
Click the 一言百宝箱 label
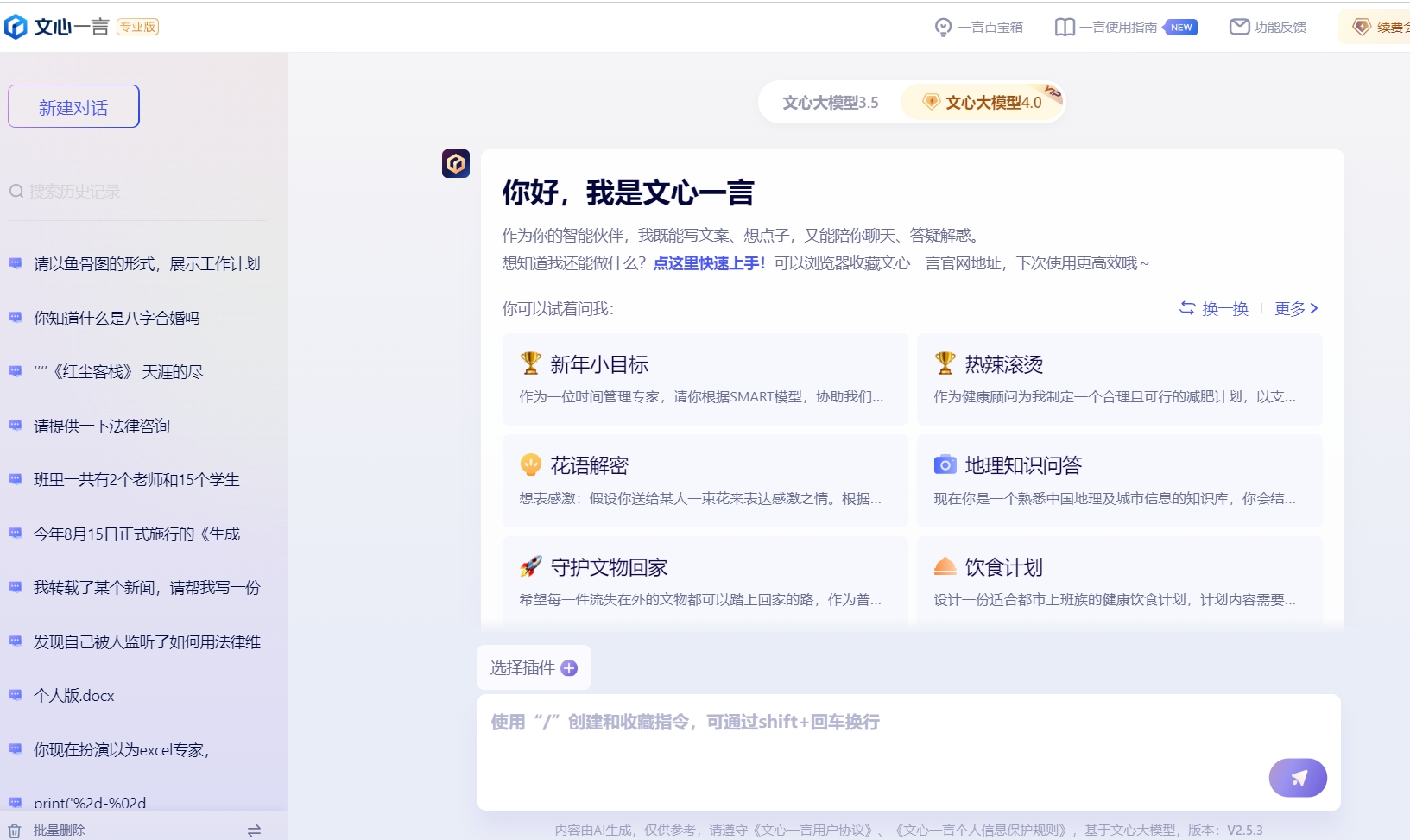click(990, 28)
